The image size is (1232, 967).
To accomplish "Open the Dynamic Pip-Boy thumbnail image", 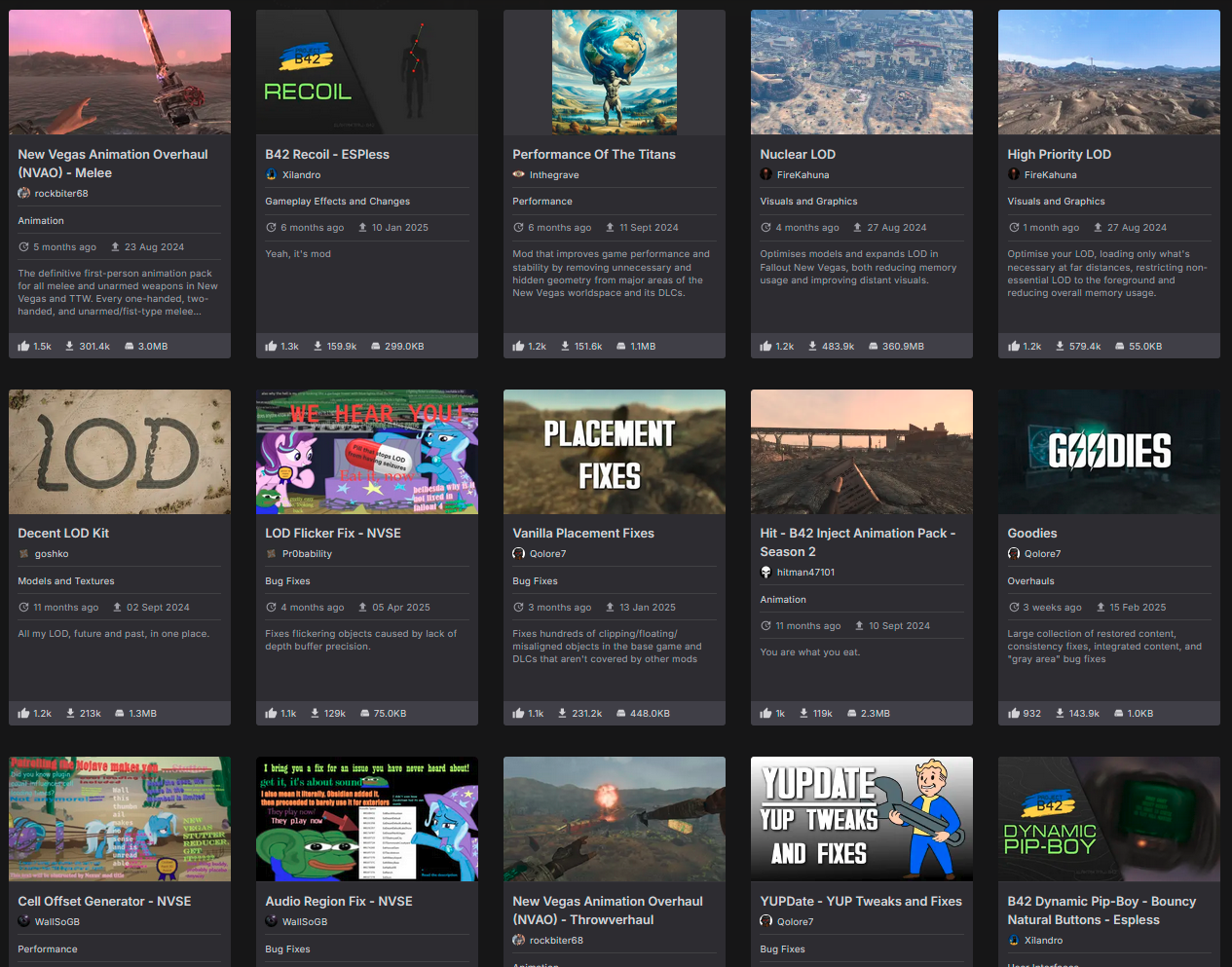I will [1109, 819].
